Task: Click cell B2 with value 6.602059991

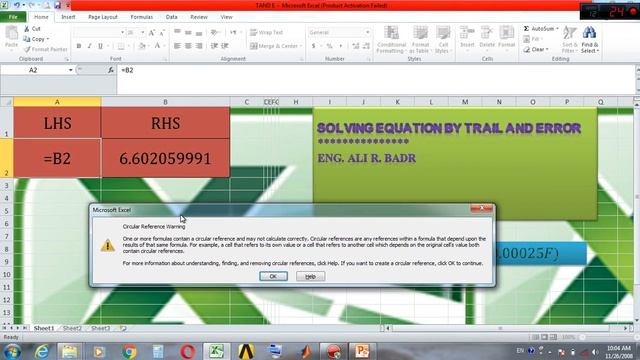Action: (x=165, y=158)
